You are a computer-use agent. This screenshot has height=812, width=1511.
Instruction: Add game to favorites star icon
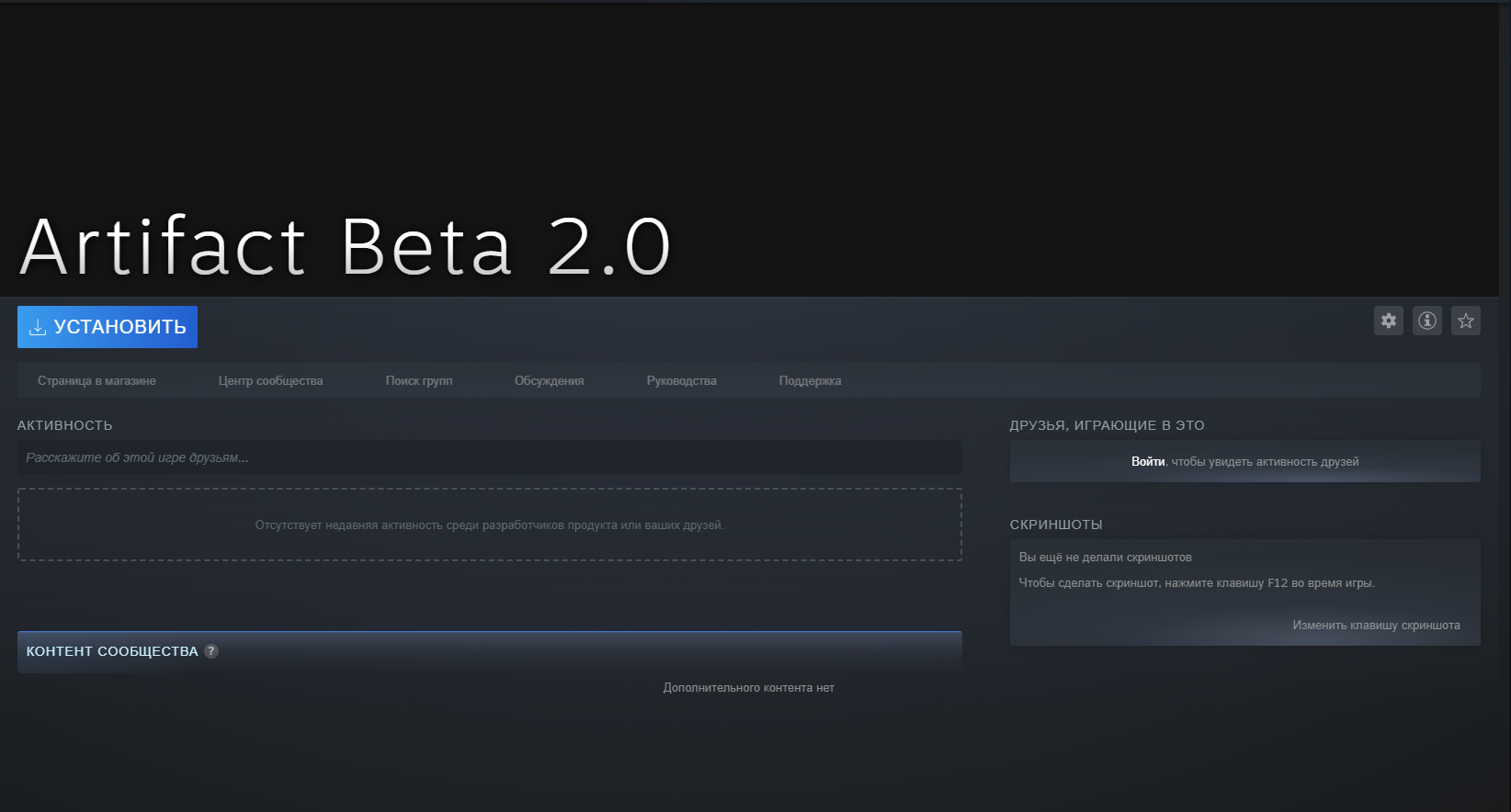tap(1466, 321)
